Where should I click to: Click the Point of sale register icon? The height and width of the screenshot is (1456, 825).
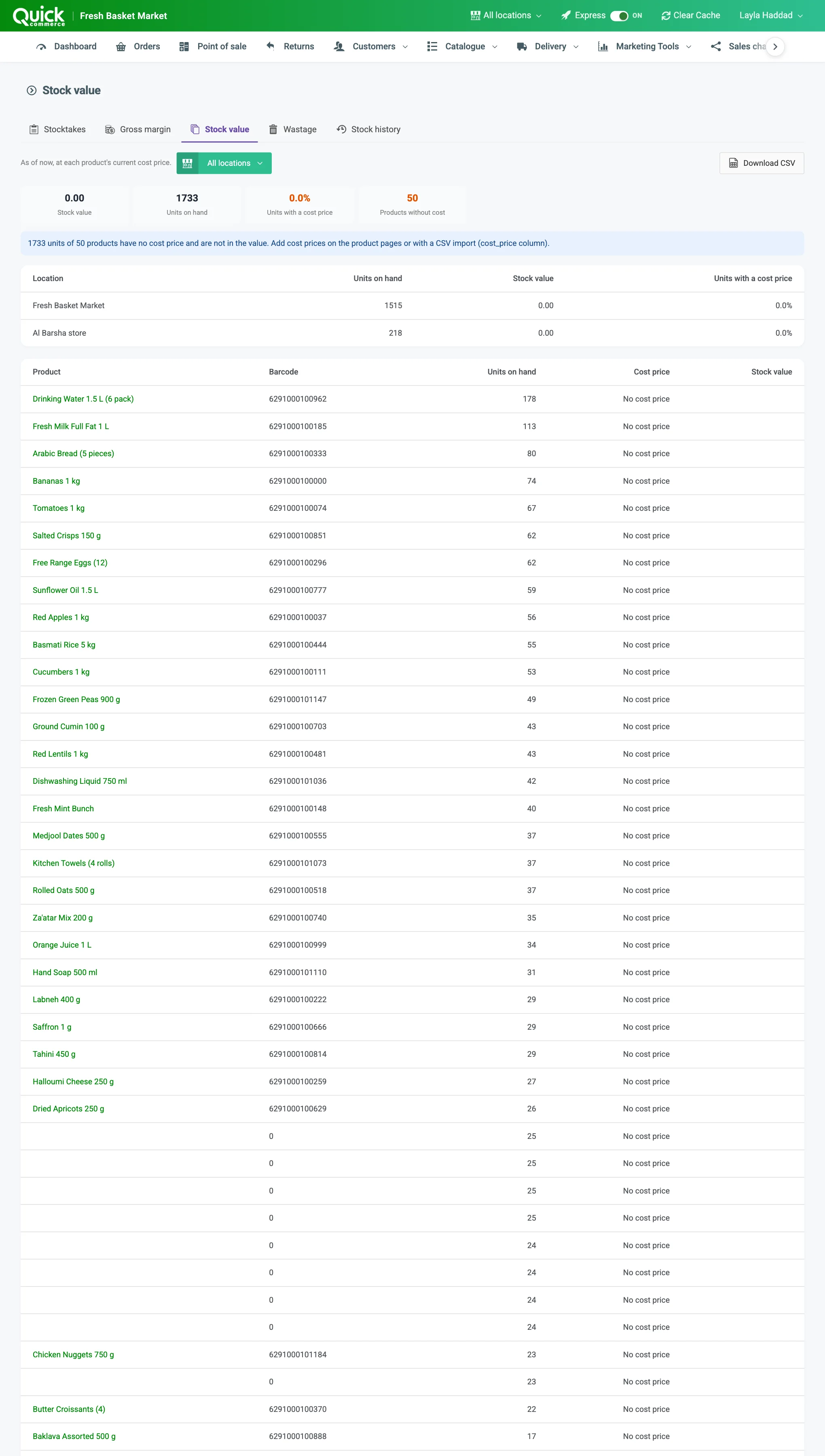(184, 47)
